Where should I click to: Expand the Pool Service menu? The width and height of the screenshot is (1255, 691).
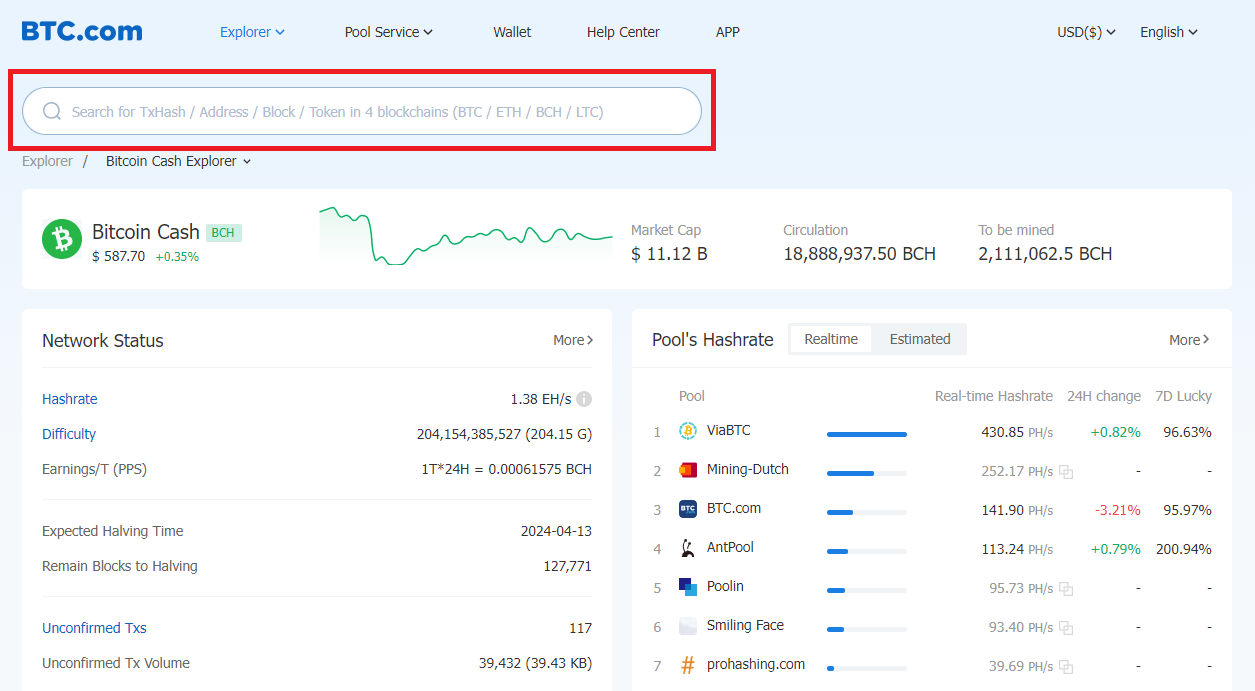(x=388, y=32)
